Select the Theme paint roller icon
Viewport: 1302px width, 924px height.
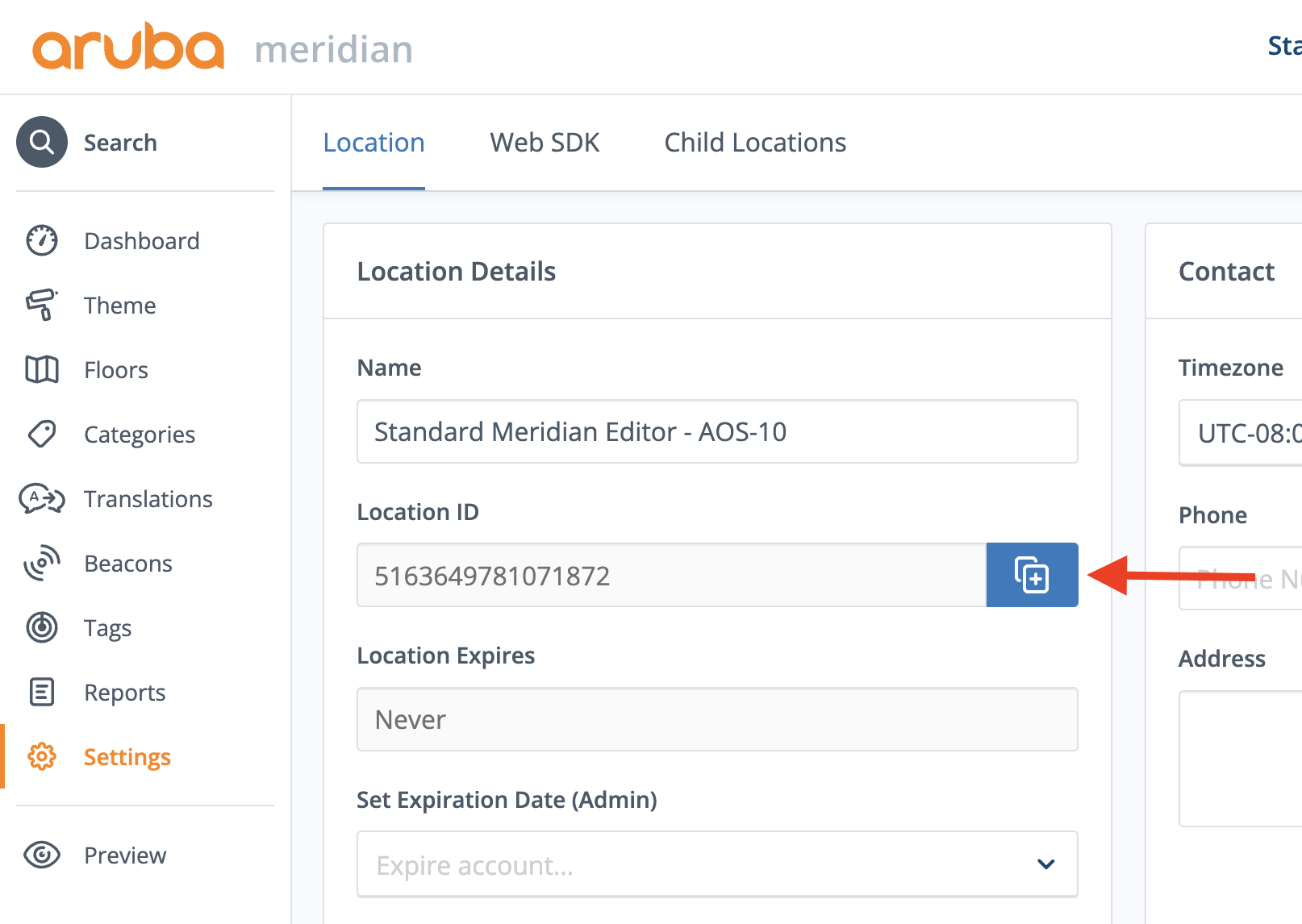tap(42, 305)
